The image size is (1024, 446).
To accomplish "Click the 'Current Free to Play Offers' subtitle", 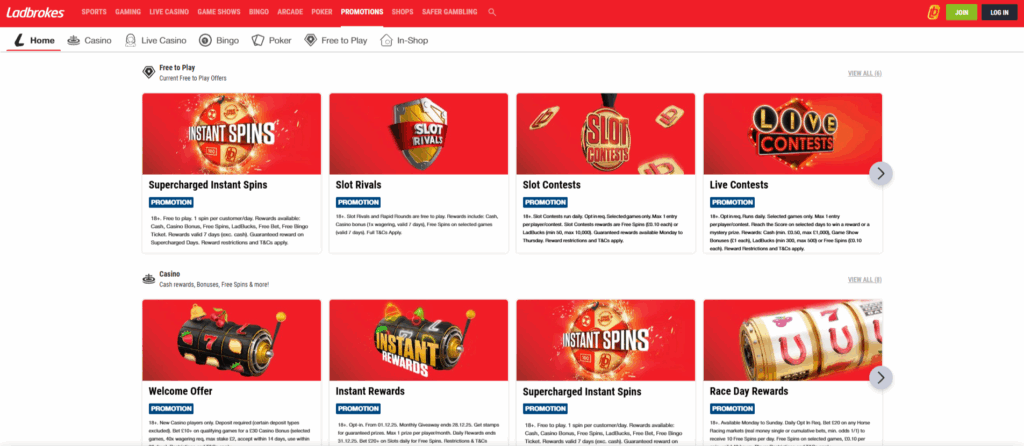I will point(193,78).
